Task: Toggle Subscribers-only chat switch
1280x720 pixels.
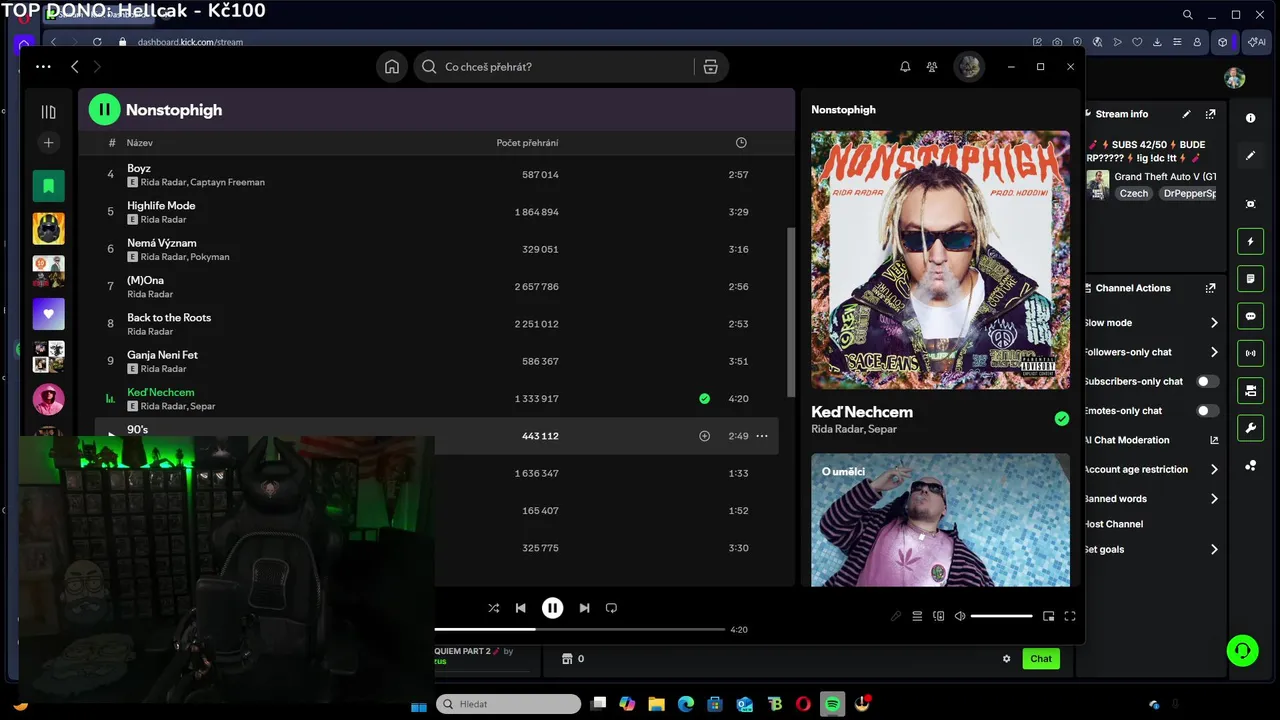Action: coord(1208,381)
